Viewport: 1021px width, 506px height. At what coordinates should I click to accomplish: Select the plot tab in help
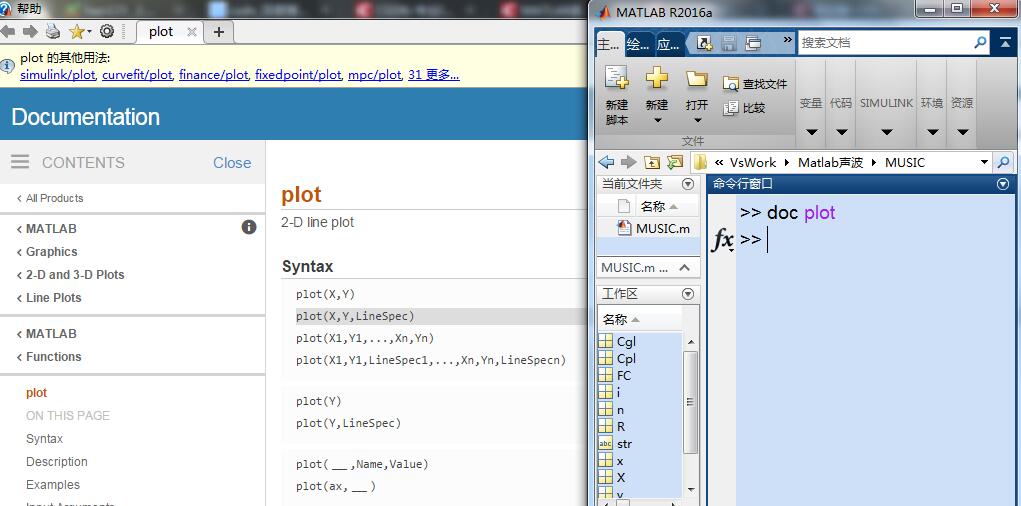coord(161,32)
